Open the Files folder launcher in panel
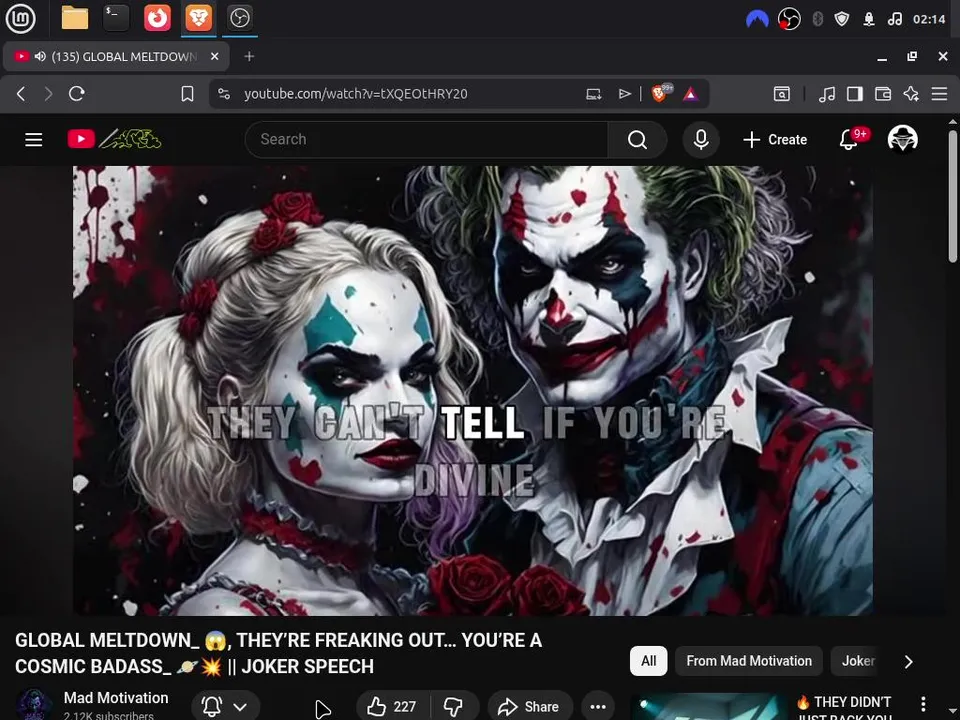960x720 pixels. pos(75,18)
